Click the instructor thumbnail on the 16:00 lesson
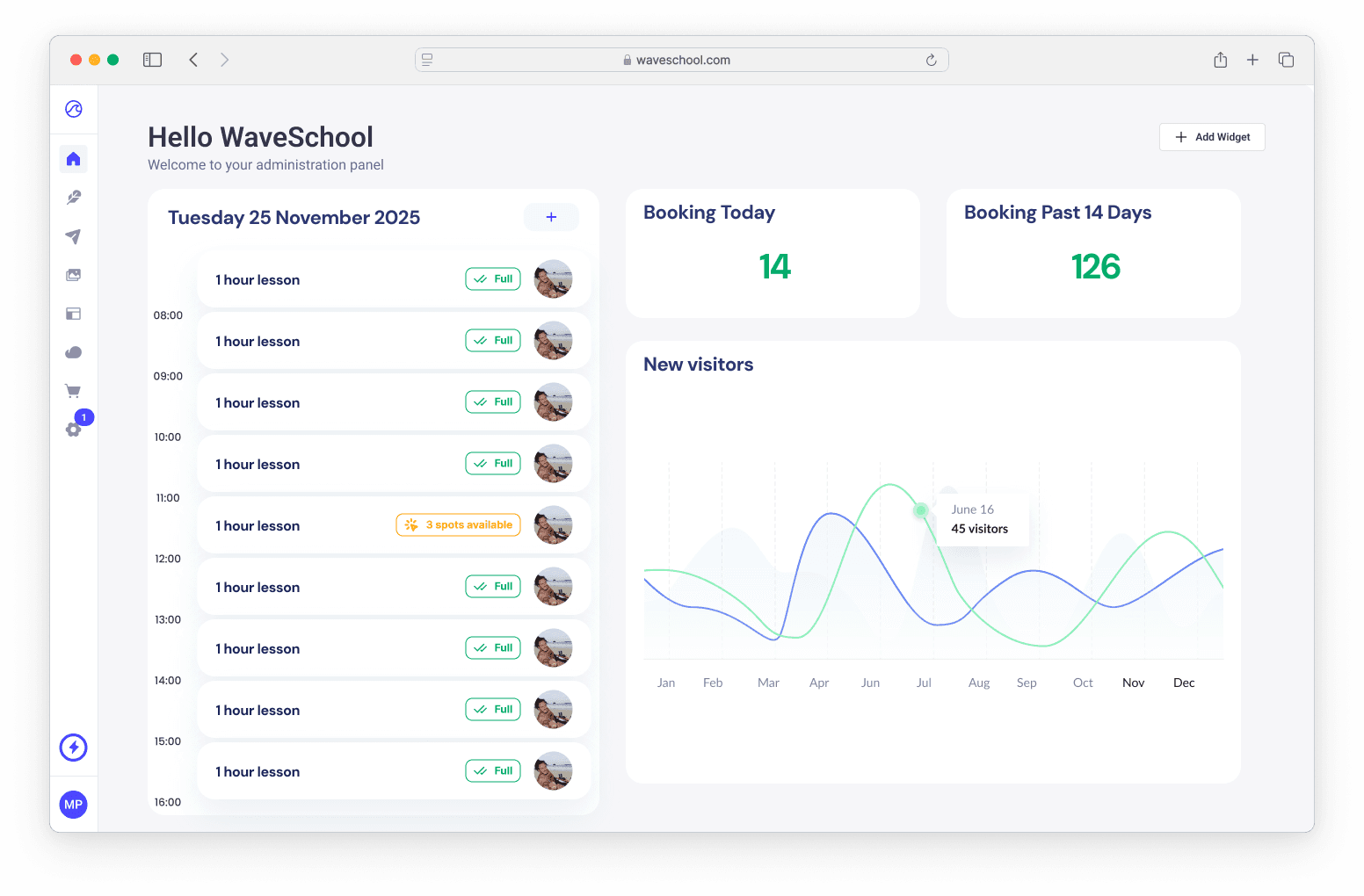 coord(553,770)
